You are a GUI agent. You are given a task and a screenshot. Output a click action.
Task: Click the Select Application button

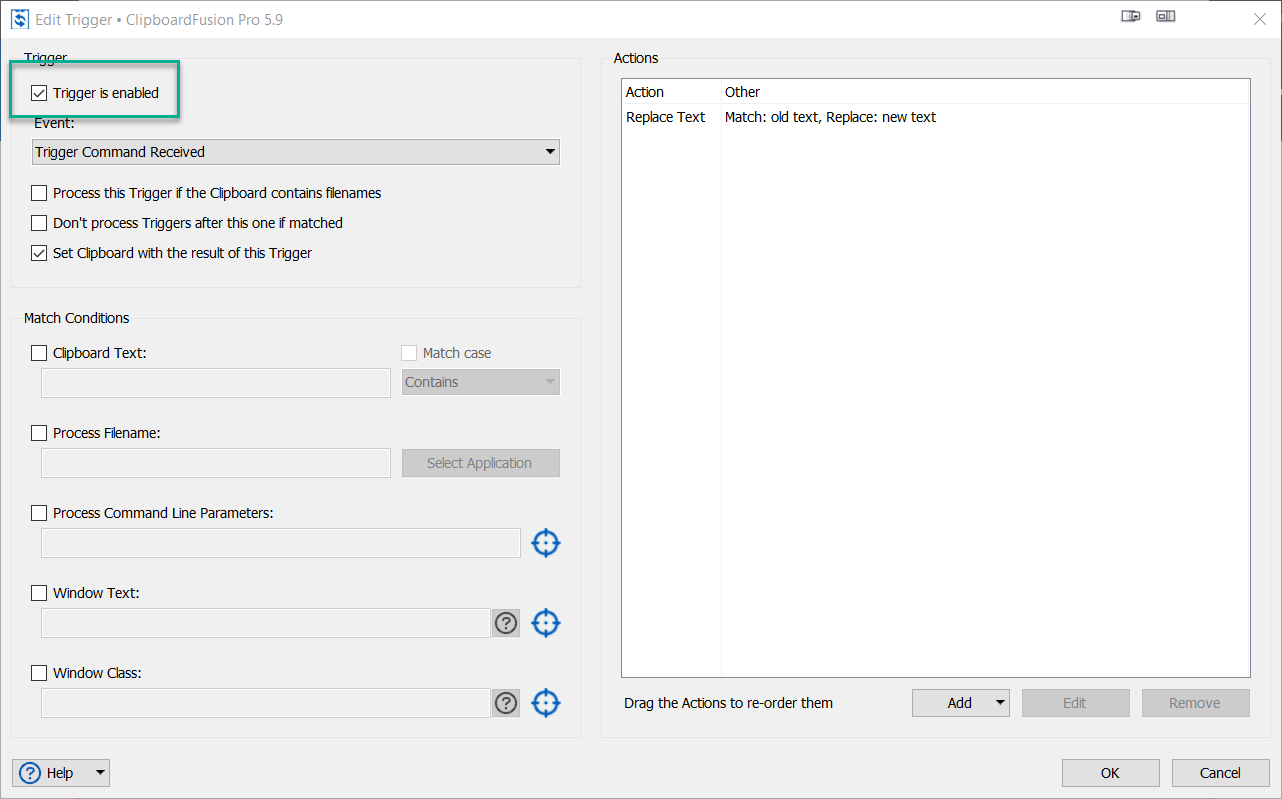480,462
